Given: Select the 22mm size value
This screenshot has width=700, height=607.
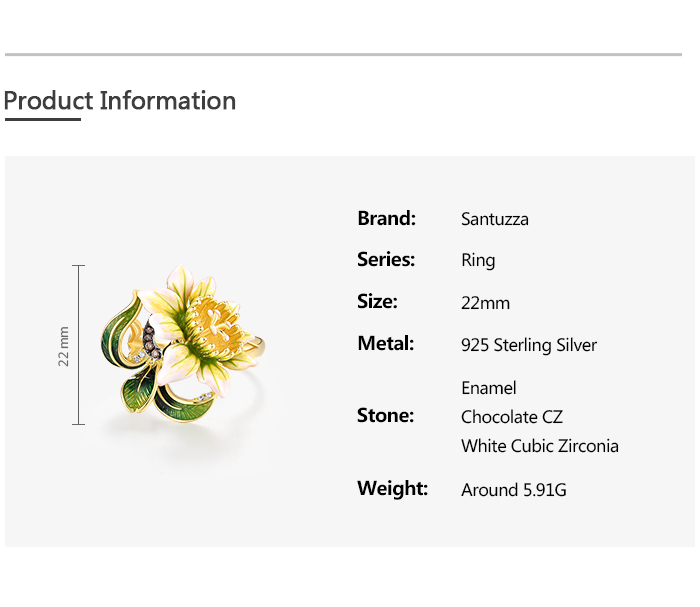Looking at the screenshot, I should coord(485,303).
